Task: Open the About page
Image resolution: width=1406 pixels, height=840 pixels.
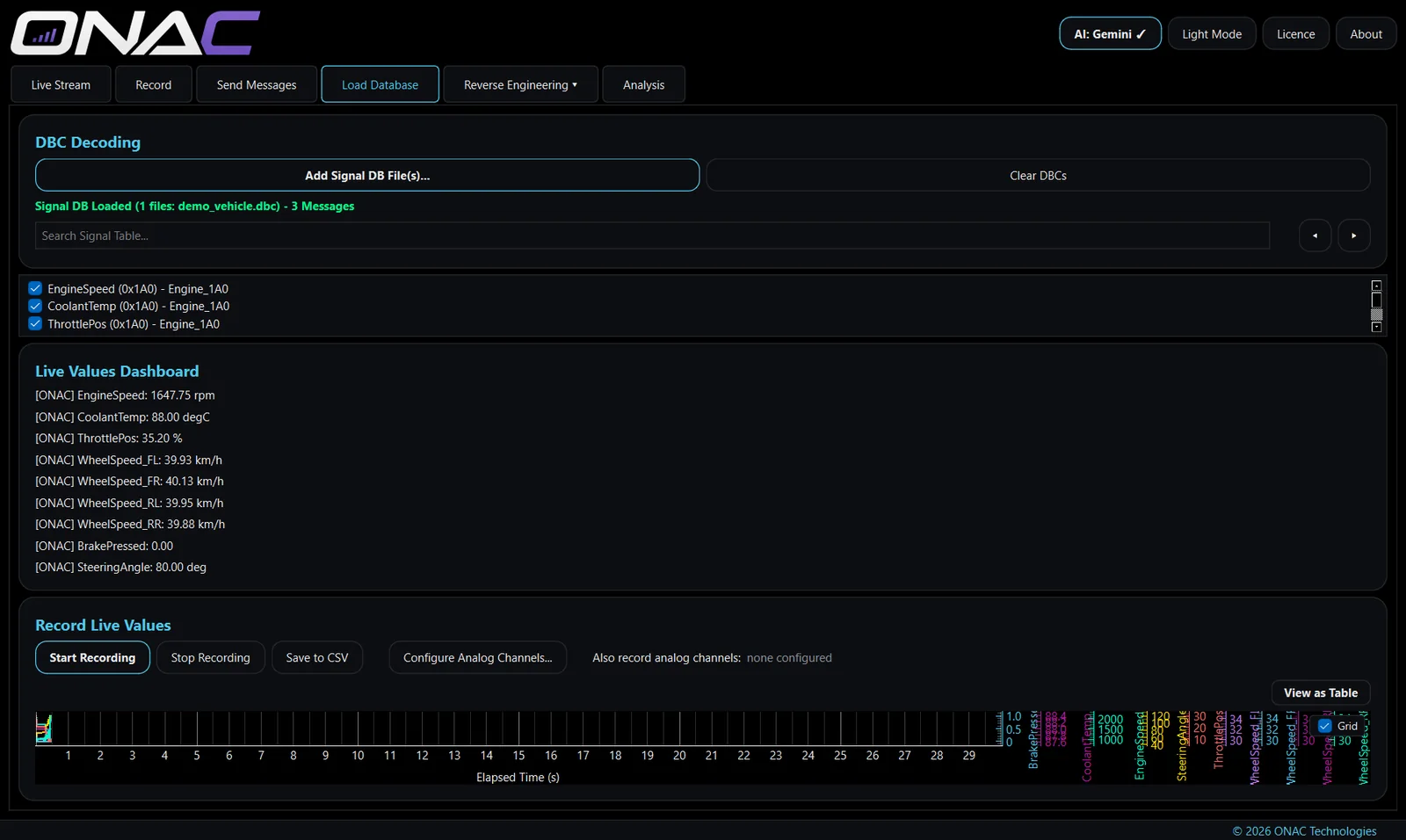Action: pos(1366,33)
